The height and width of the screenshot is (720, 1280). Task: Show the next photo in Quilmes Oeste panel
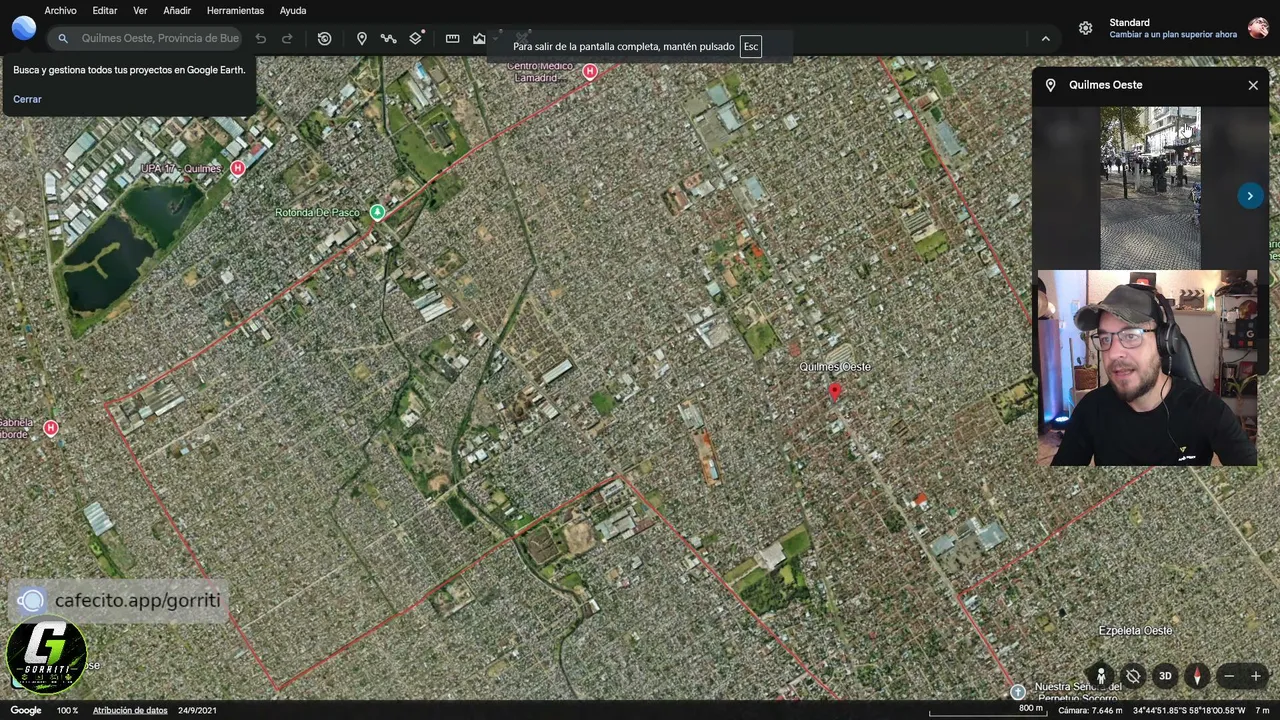tap(1250, 196)
